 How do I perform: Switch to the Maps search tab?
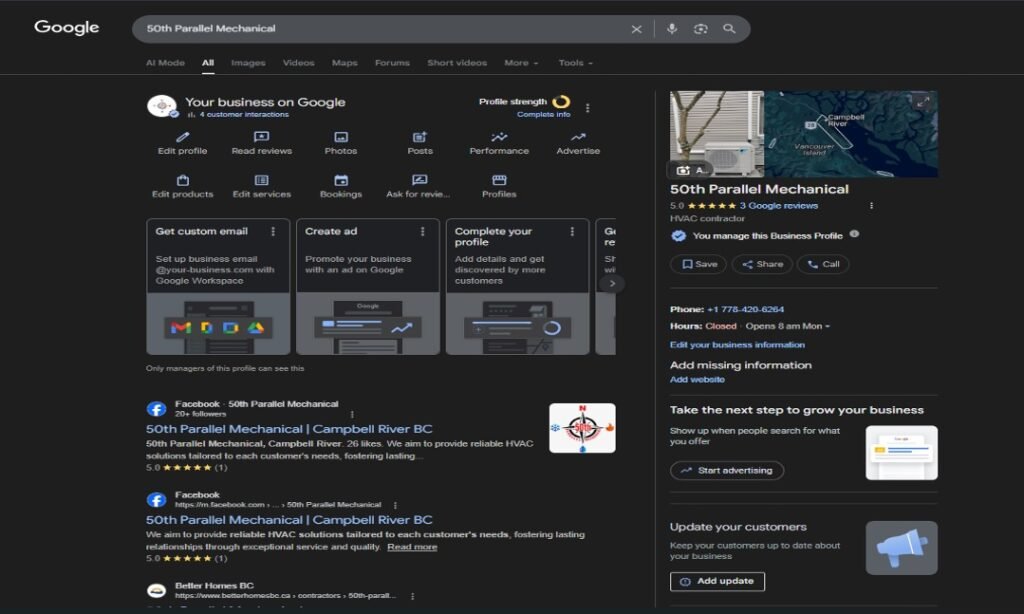(x=344, y=62)
